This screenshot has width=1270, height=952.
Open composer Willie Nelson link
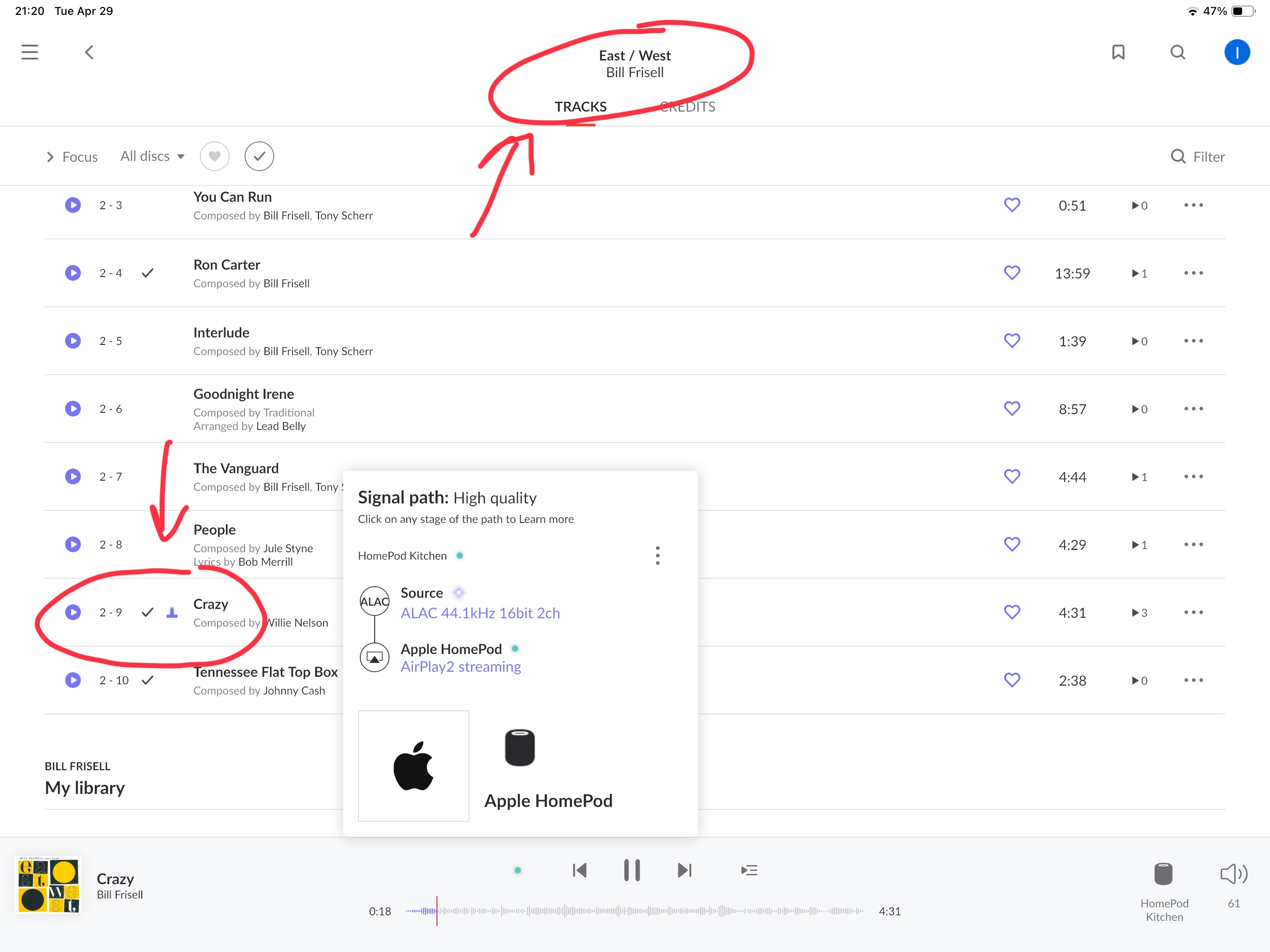coord(297,623)
